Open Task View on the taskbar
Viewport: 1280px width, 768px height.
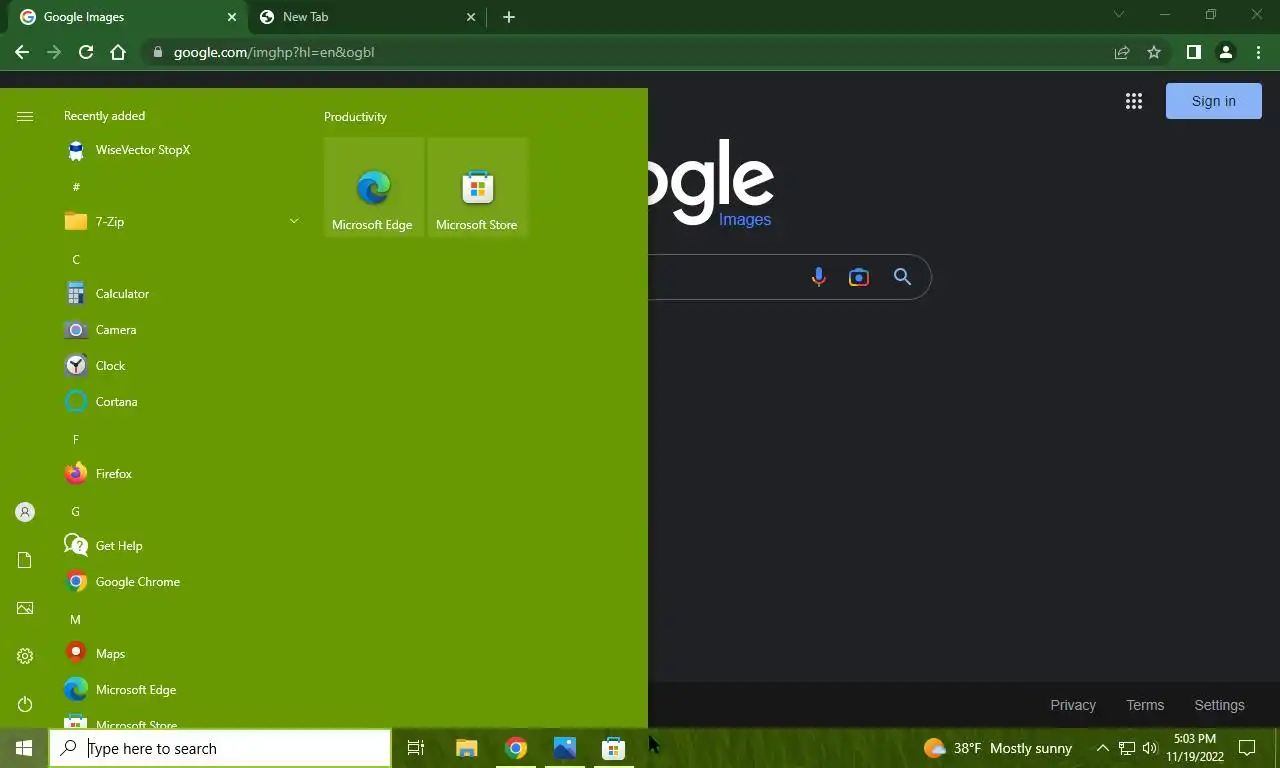416,748
